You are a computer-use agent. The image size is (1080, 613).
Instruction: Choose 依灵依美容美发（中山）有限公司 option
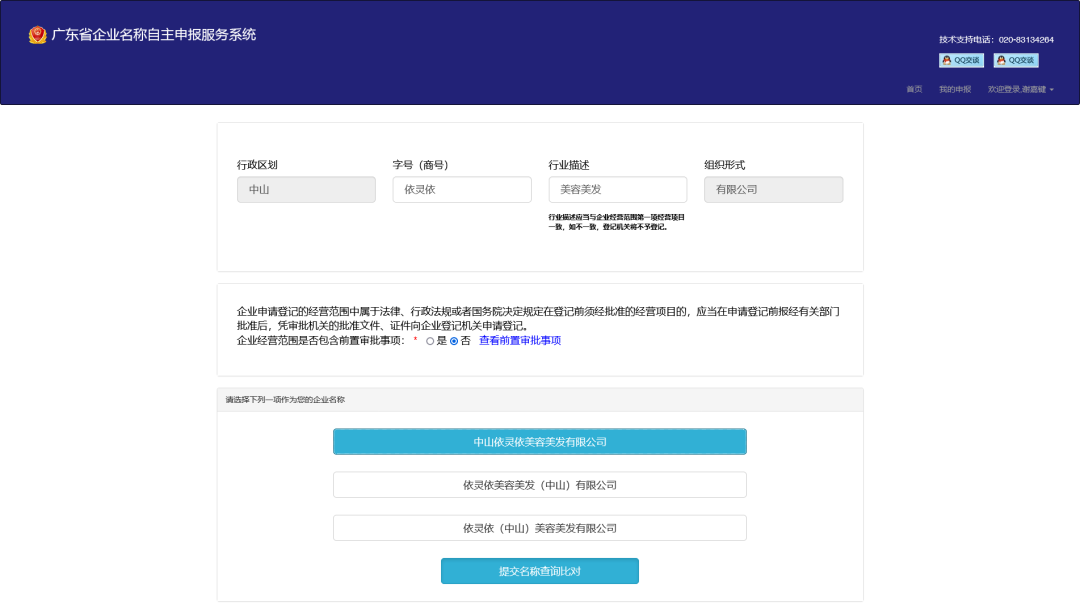tap(540, 484)
